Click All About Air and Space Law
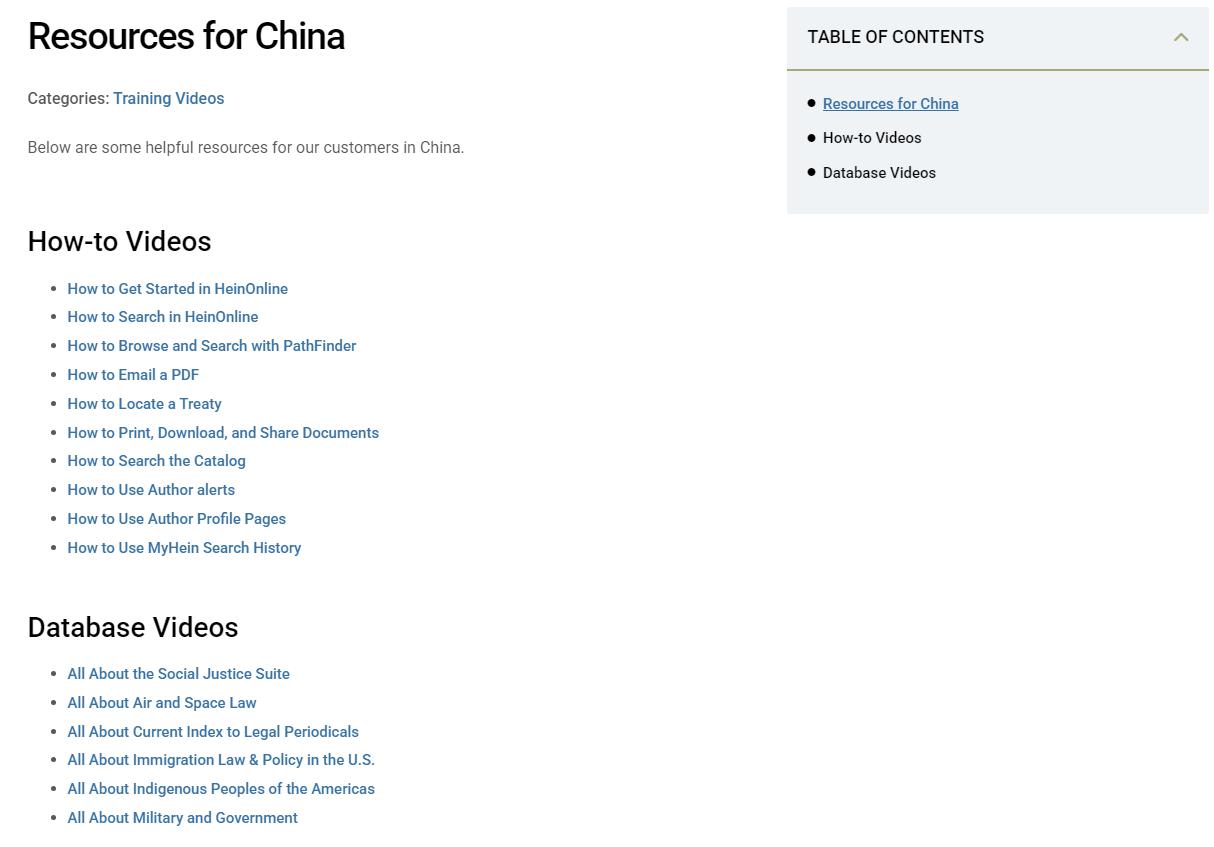This screenshot has width=1214, height=847. click(x=162, y=703)
